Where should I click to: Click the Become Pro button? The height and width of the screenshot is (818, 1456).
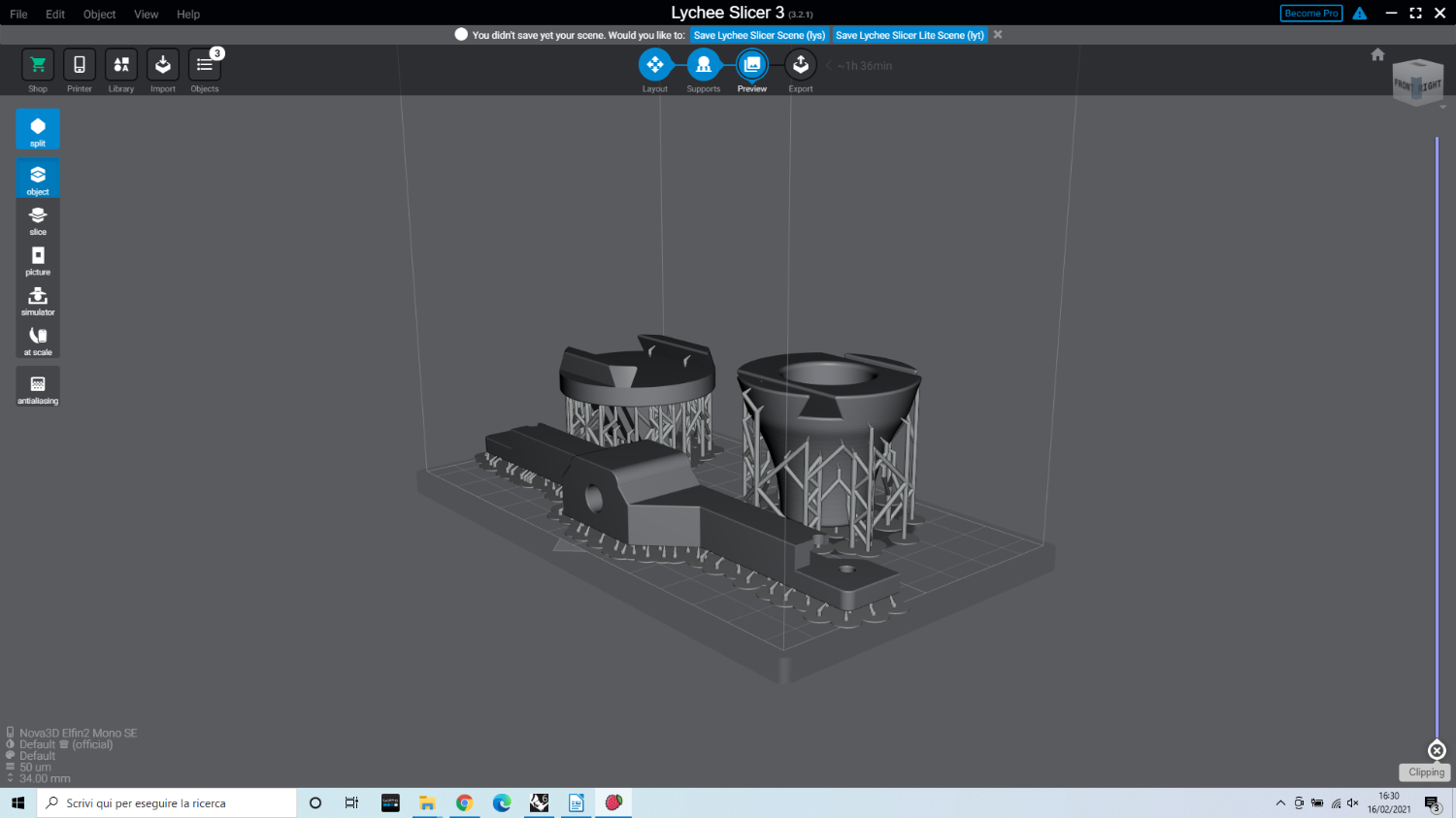pyautogui.click(x=1310, y=14)
